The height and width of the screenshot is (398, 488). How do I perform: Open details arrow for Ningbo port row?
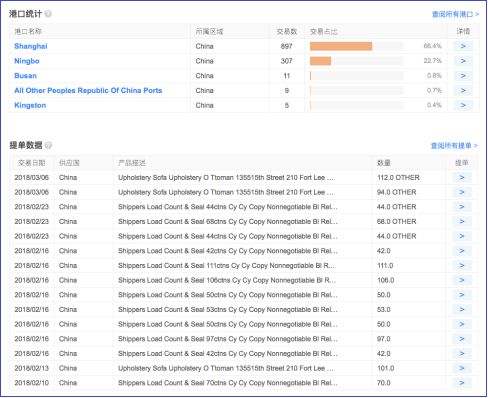coord(463,61)
